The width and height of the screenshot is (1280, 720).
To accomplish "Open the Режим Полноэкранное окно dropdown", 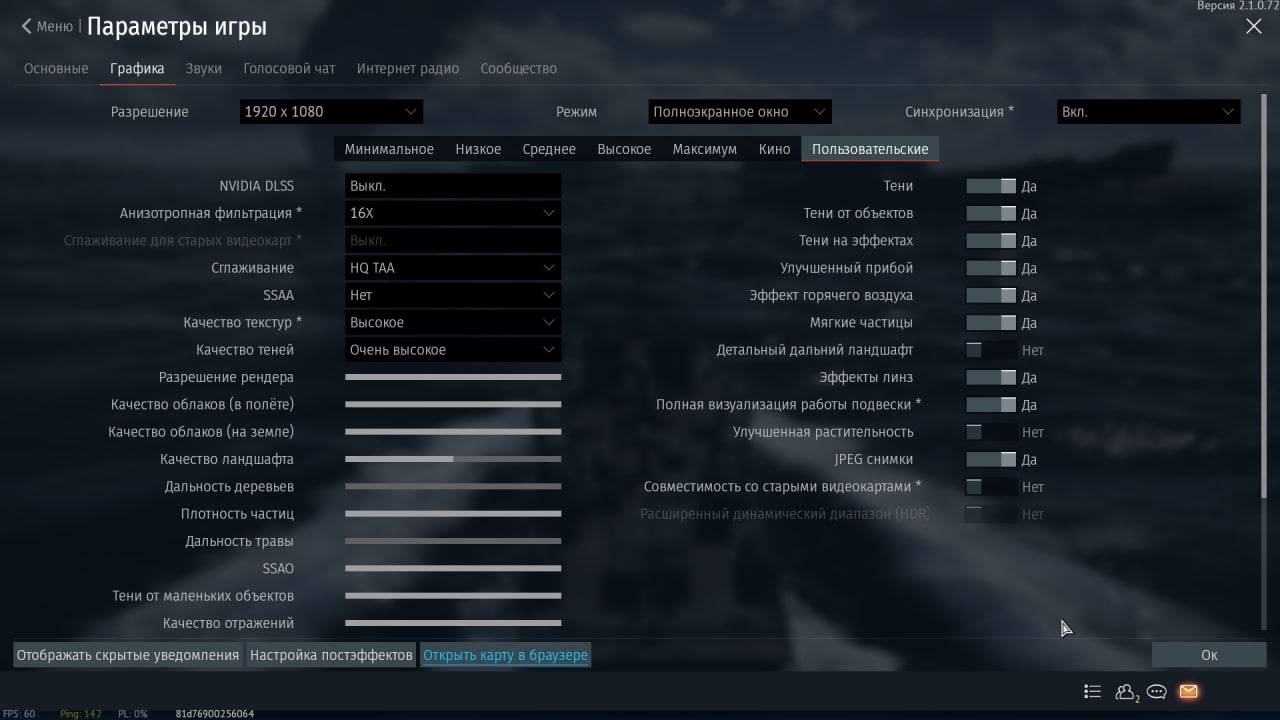I will [740, 112].
